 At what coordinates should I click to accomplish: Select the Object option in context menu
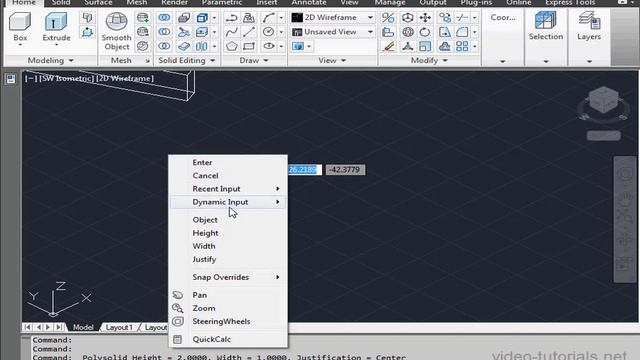[228, 220]
